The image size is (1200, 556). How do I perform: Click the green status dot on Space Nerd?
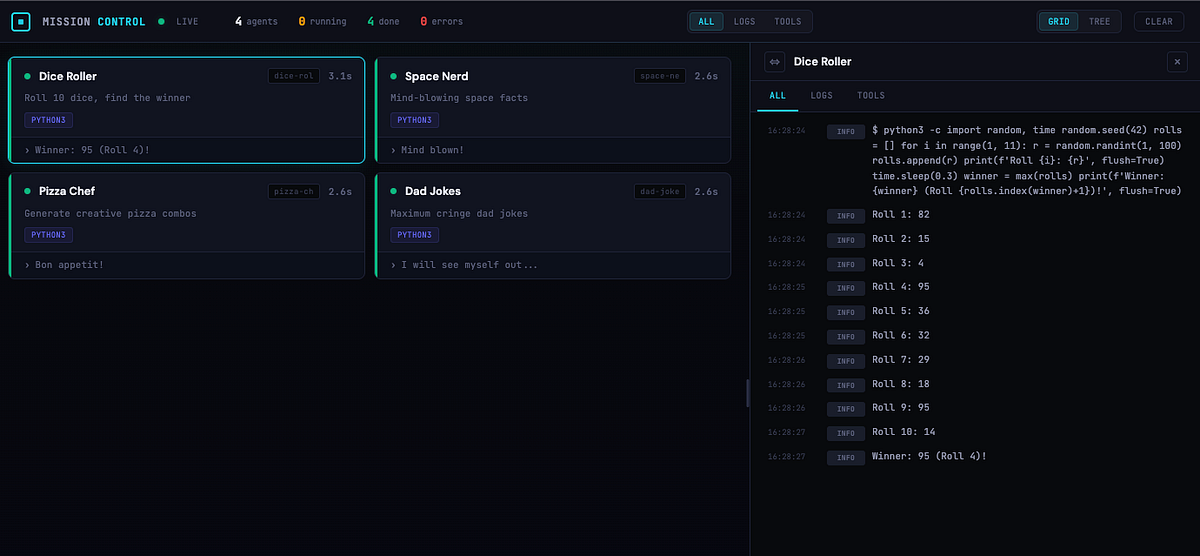pos(394,76)
